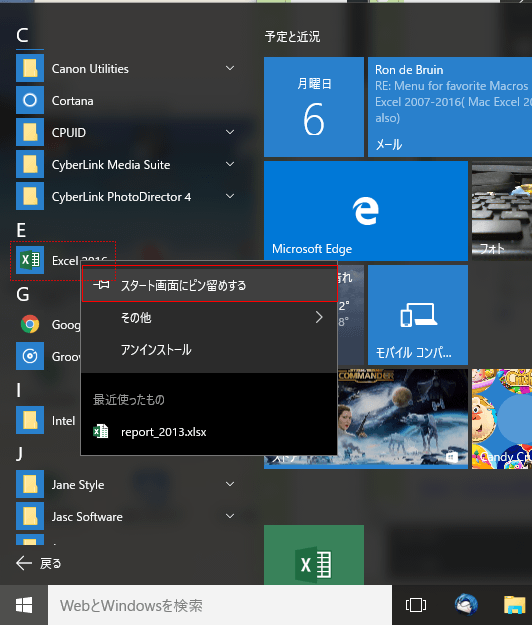
Task: Click the report_2013.xlsx file icon
Action: coord(100,431)
